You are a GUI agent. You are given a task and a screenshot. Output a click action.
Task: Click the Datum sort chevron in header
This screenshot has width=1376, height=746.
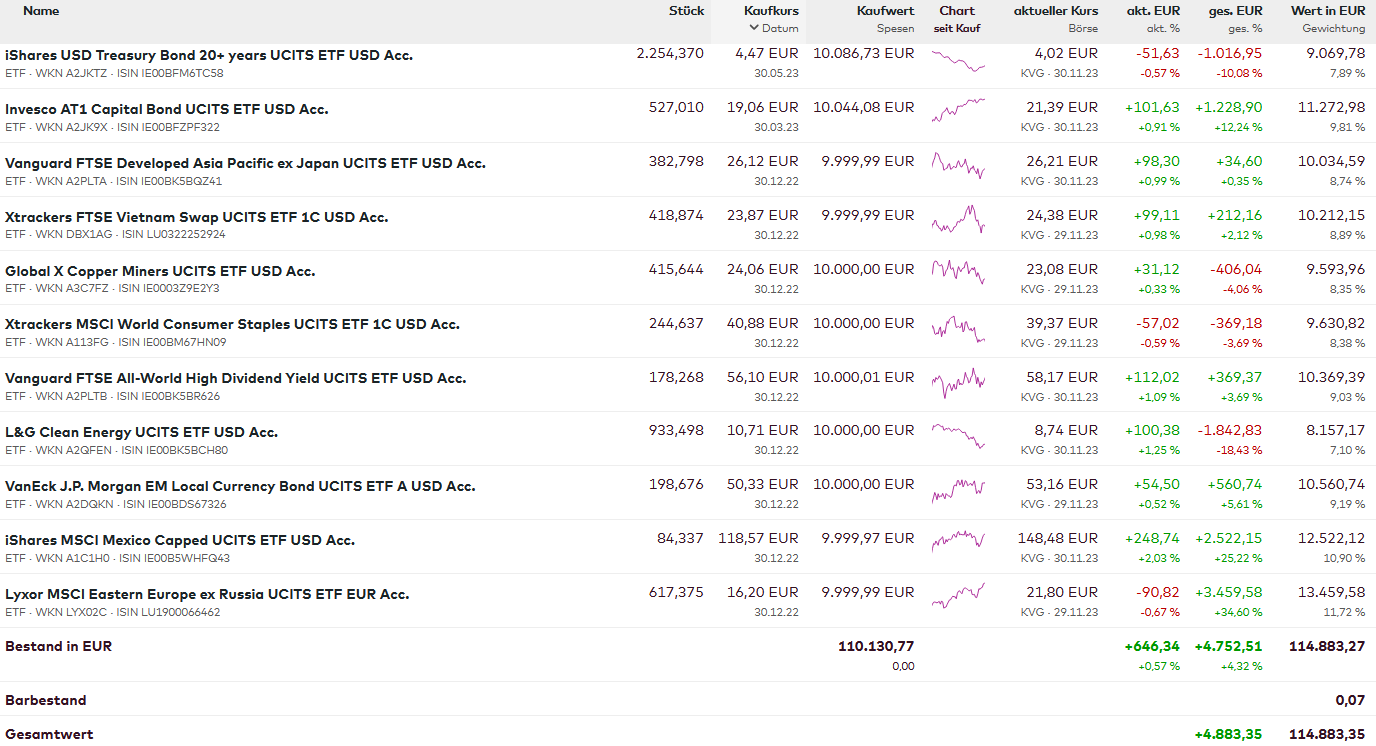754,29
